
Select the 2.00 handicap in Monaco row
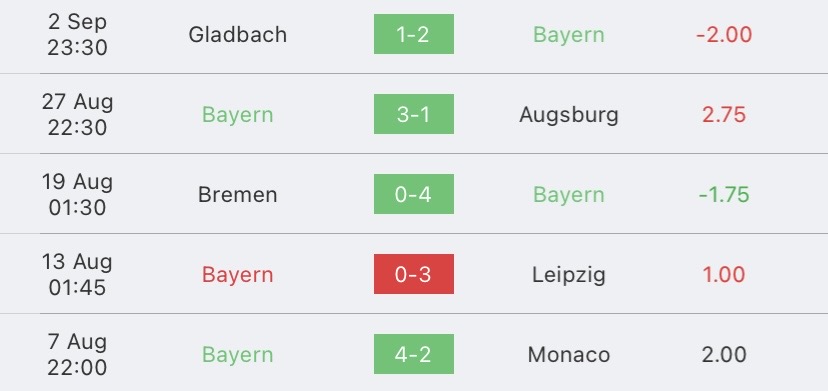[x=724, y=355]
